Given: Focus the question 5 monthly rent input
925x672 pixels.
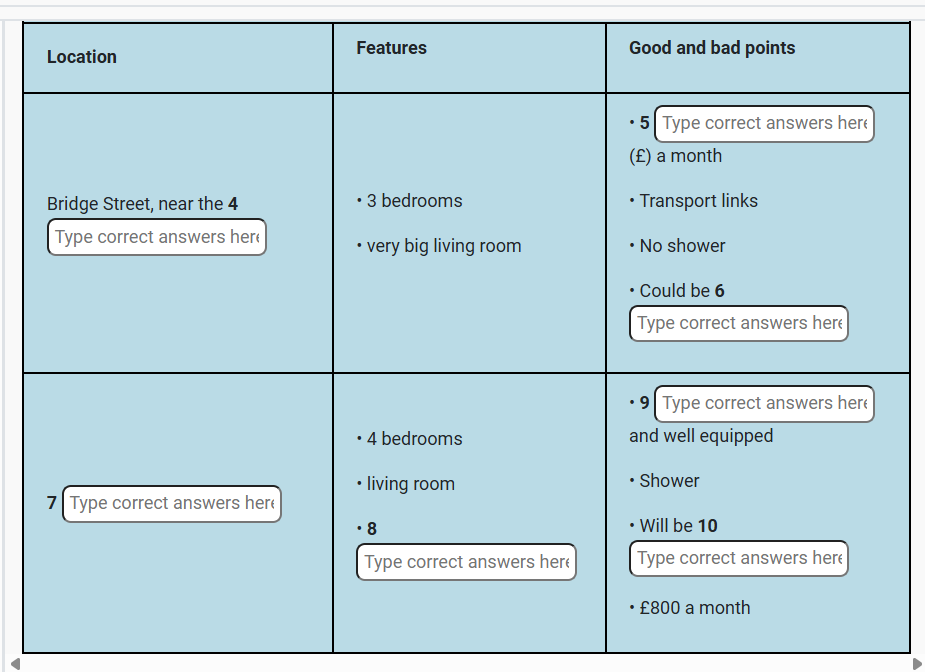Looking at the screenshot, I should coord(764,124).
